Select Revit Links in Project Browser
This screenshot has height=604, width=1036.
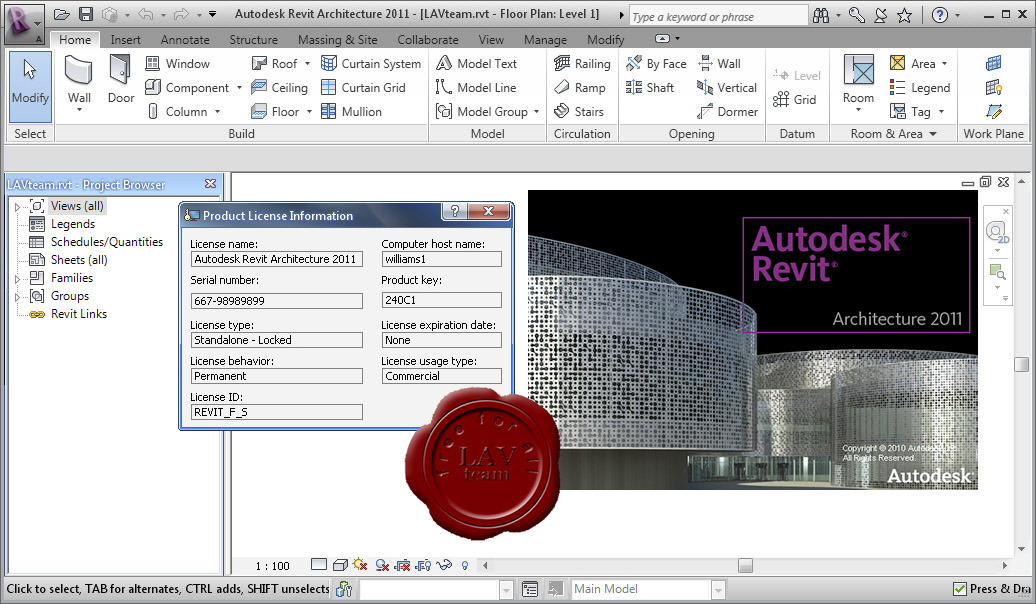79,314
